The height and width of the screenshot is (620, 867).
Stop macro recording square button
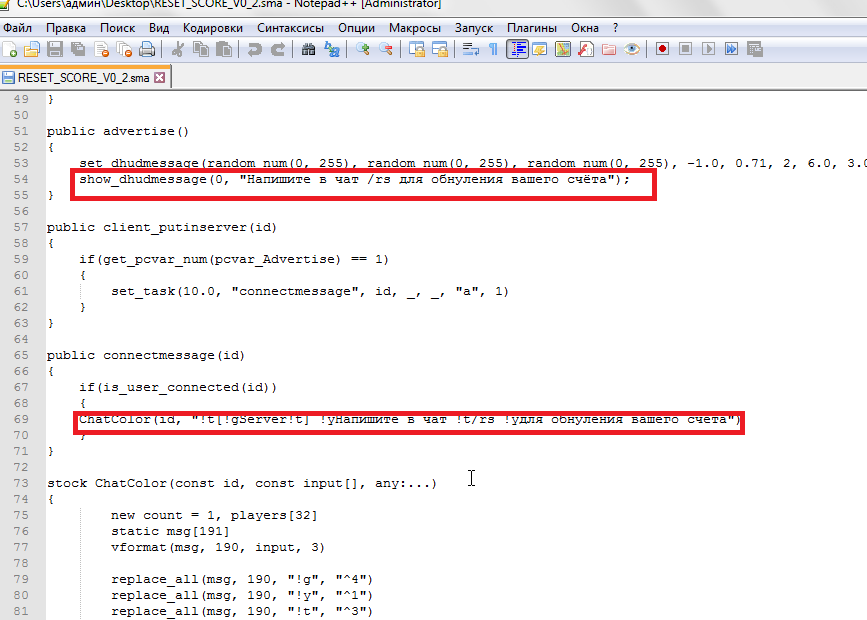point(686,49)
